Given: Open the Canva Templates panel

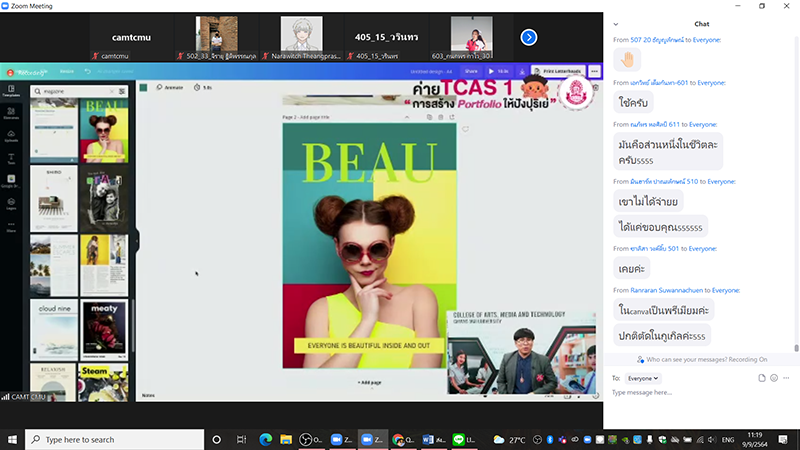Looking at the screenshot, I should [x=11, y=91].
